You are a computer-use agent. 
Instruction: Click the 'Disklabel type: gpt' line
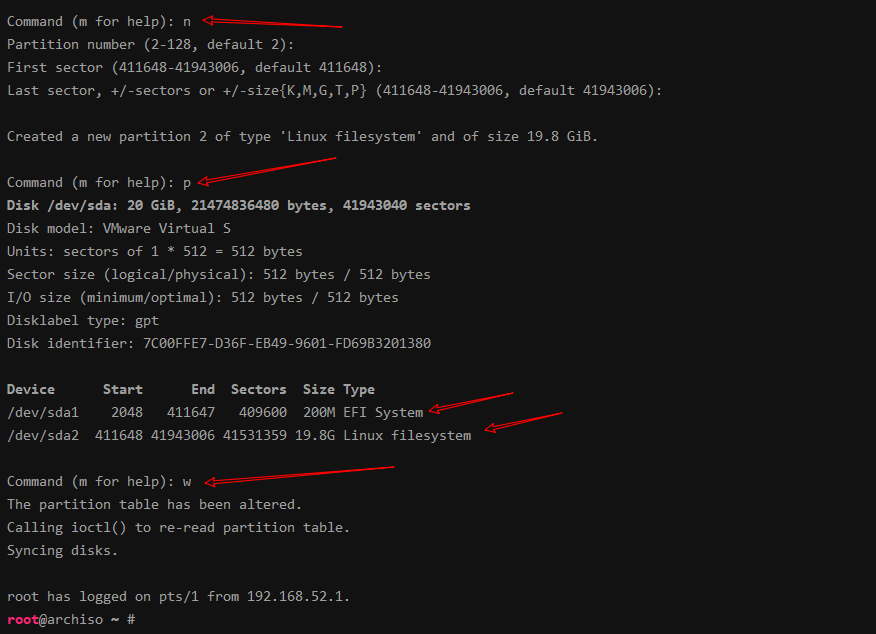tap(83, 321)
